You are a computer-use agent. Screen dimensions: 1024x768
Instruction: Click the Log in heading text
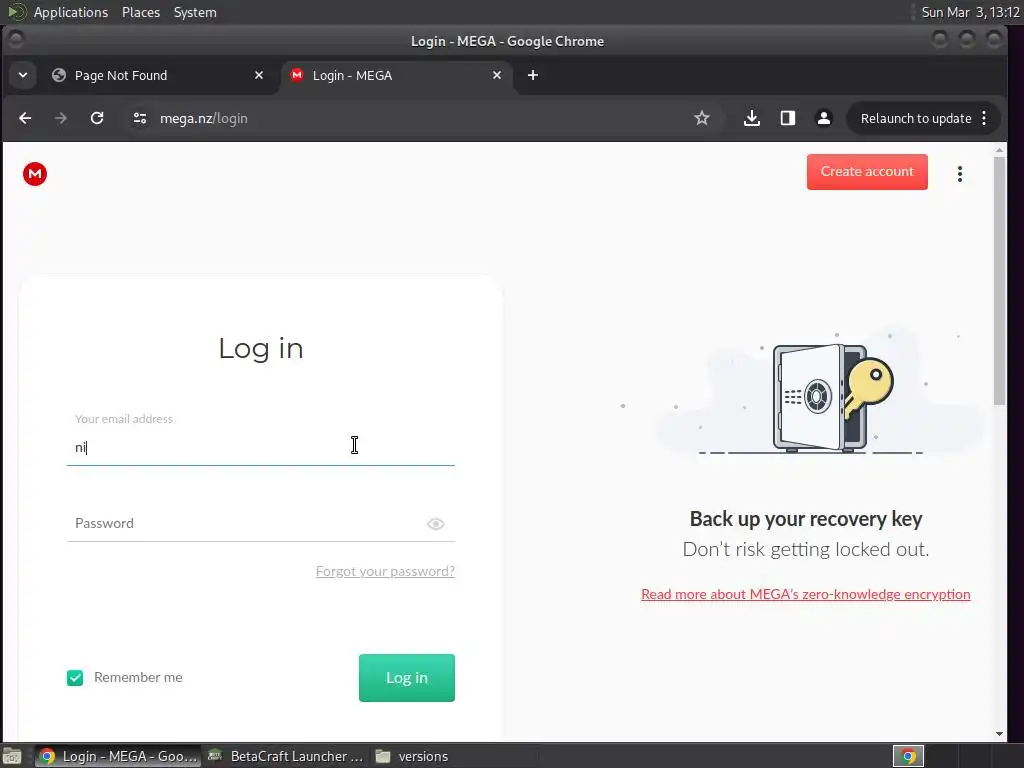coord(261,349)
